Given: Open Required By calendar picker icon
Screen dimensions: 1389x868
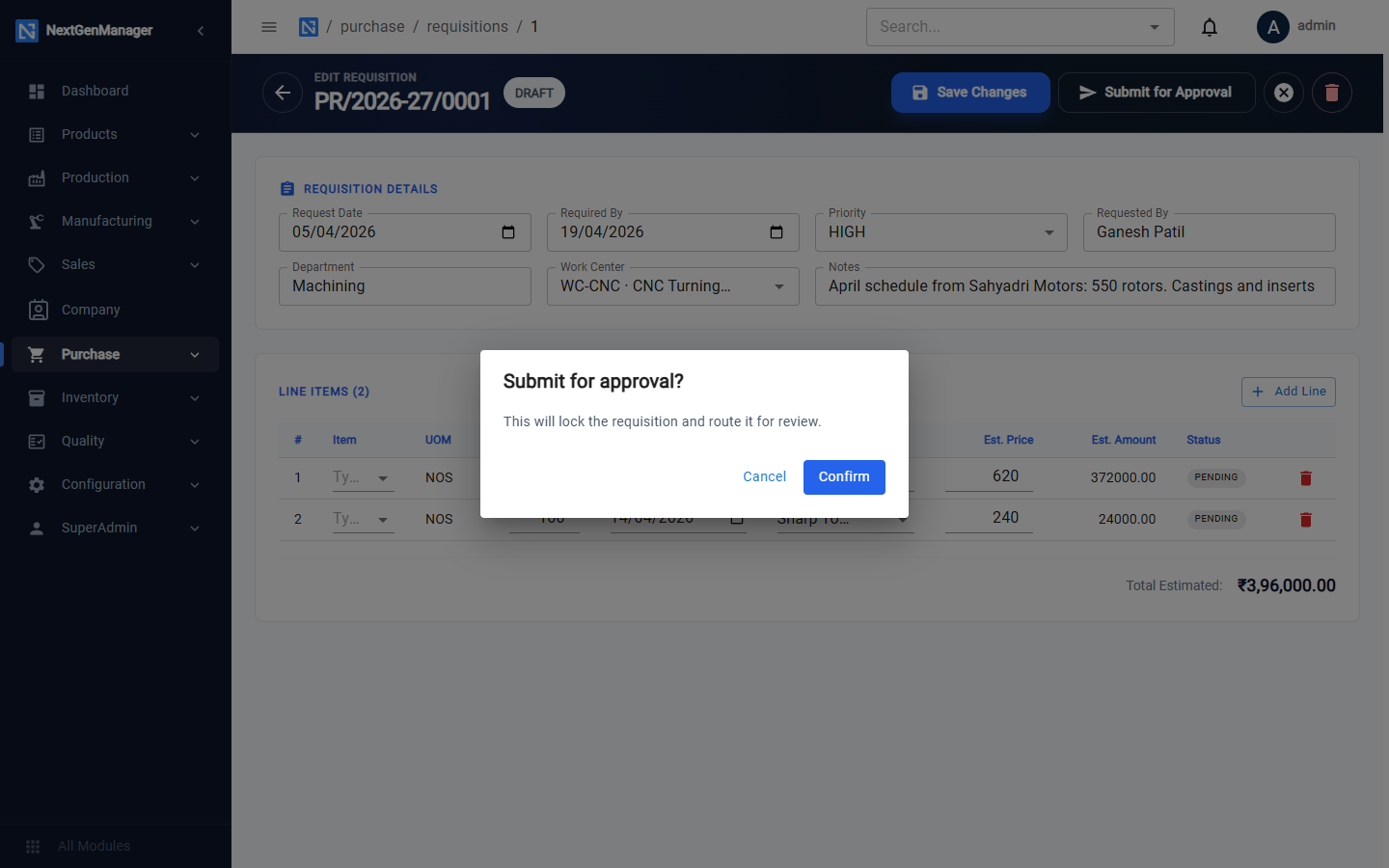Looking at the screenshot, I should pos(776,232).
